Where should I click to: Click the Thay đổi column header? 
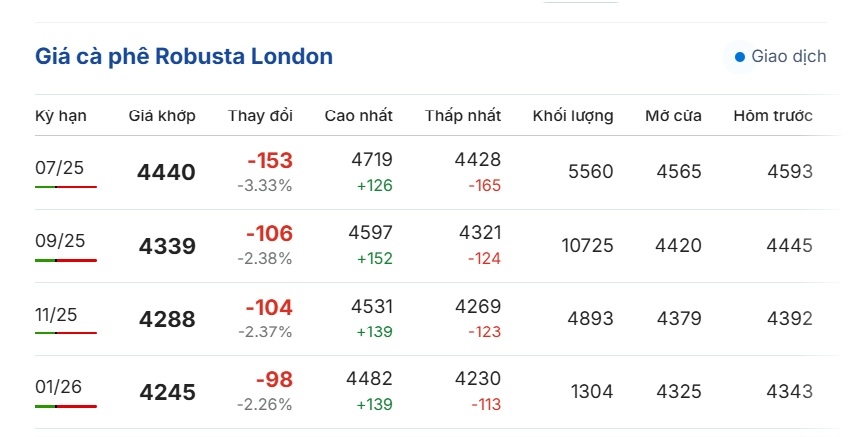(x=260, y=116)
